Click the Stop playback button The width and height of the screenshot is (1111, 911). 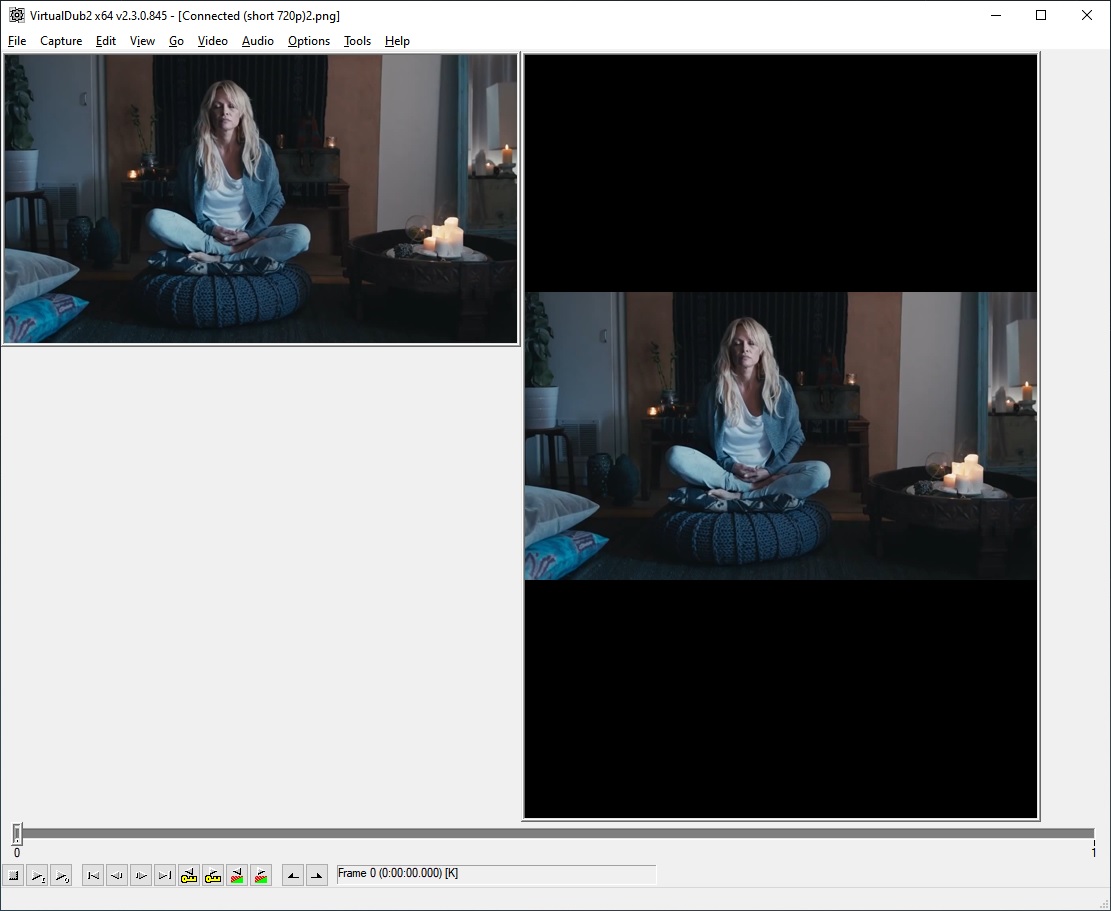[13, 876]
